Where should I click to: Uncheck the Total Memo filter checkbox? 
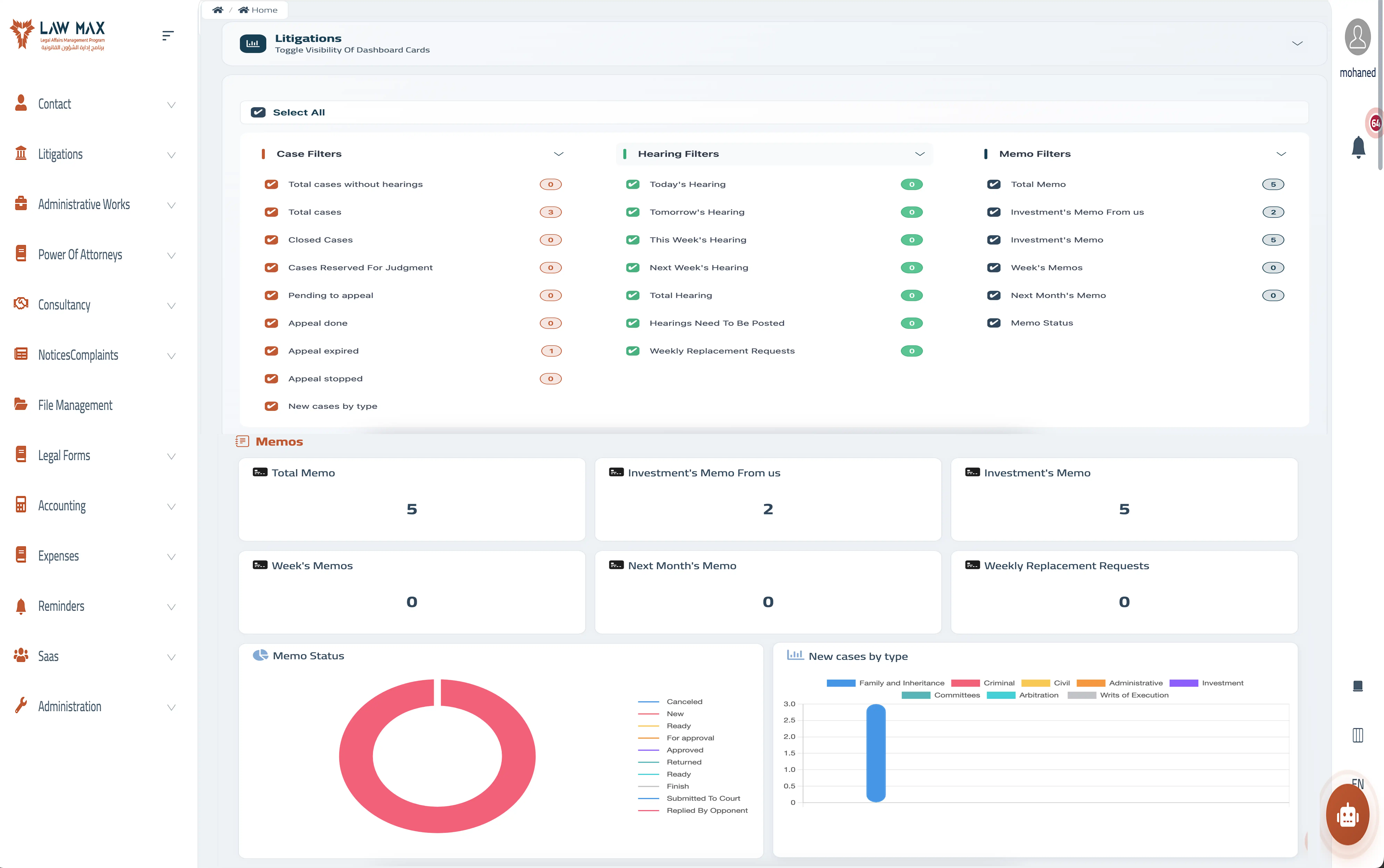tap(994, 184)
